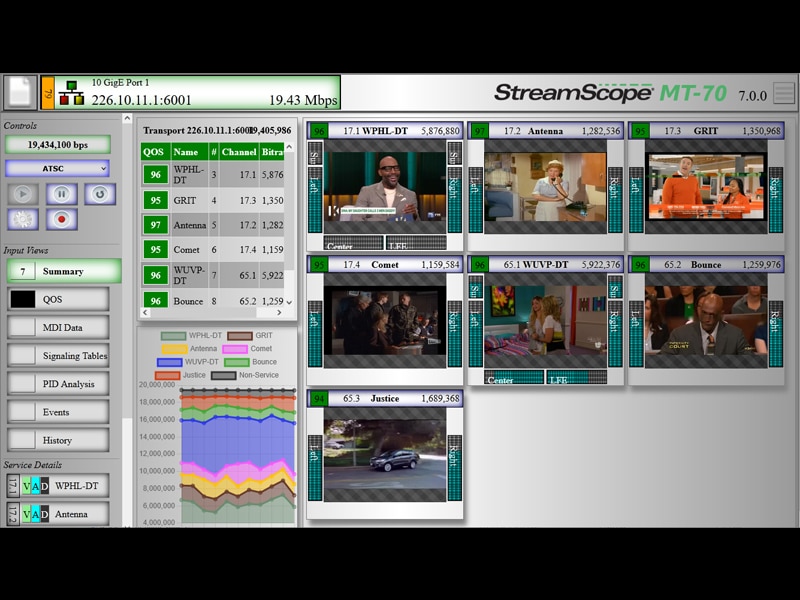Screen dimensions: 800x600
Task: Select the QOS input view with black square icon
Action: pos(21,297)
